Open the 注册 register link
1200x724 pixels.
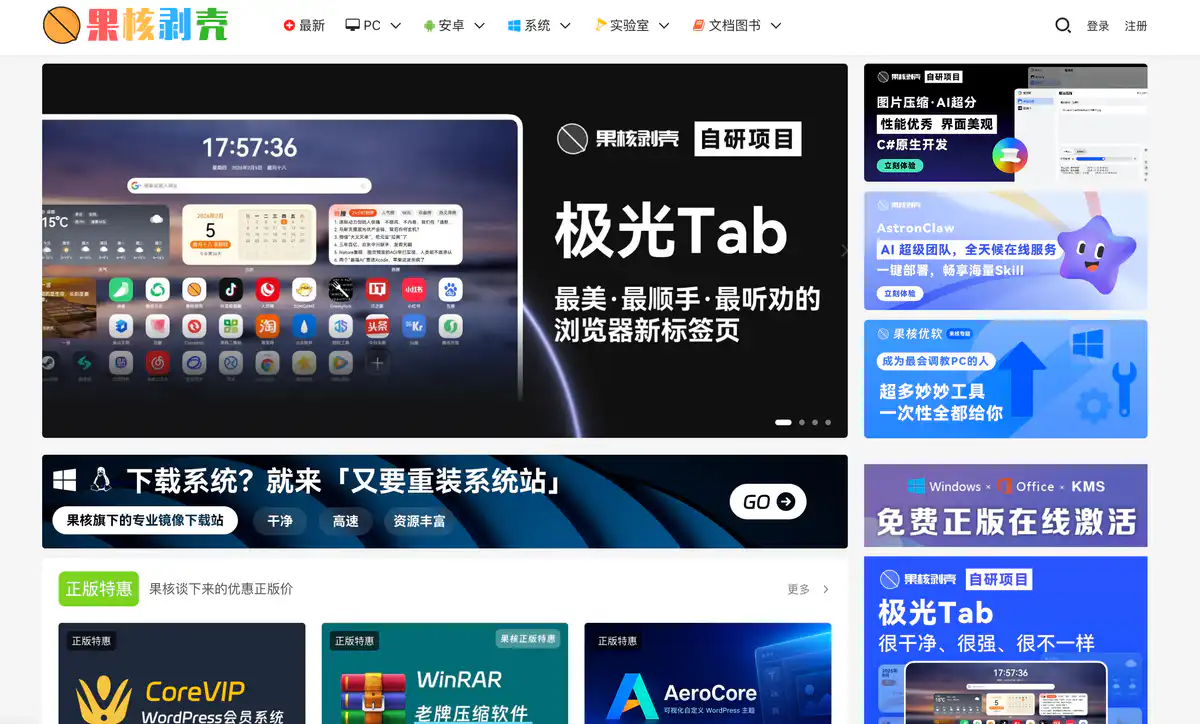pyautogui.click(x=1136, y=26)
